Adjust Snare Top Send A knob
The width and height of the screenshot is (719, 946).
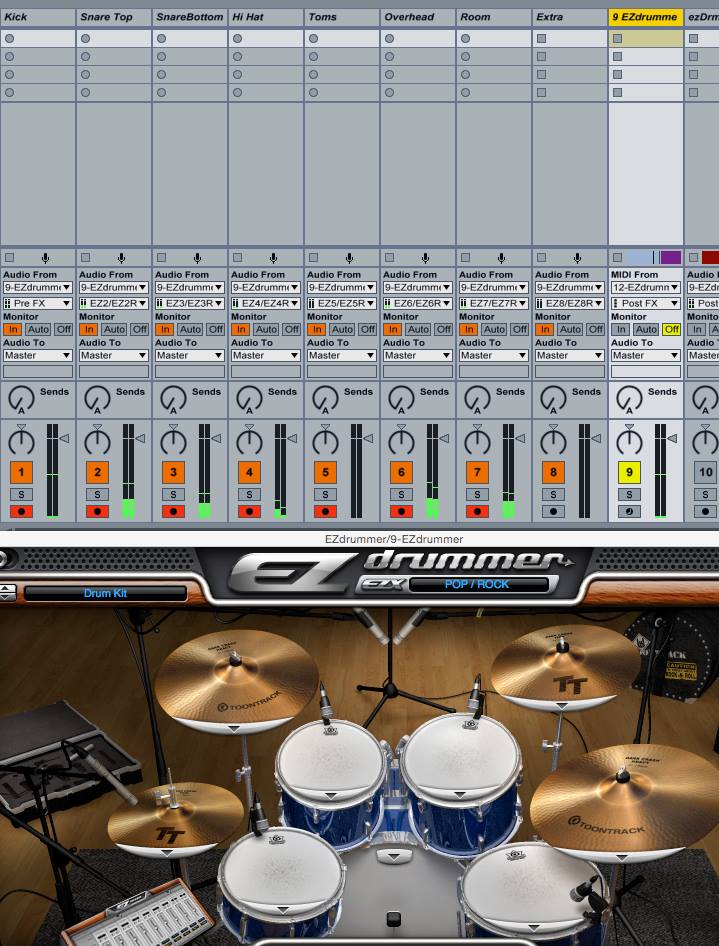coord(97,399)
